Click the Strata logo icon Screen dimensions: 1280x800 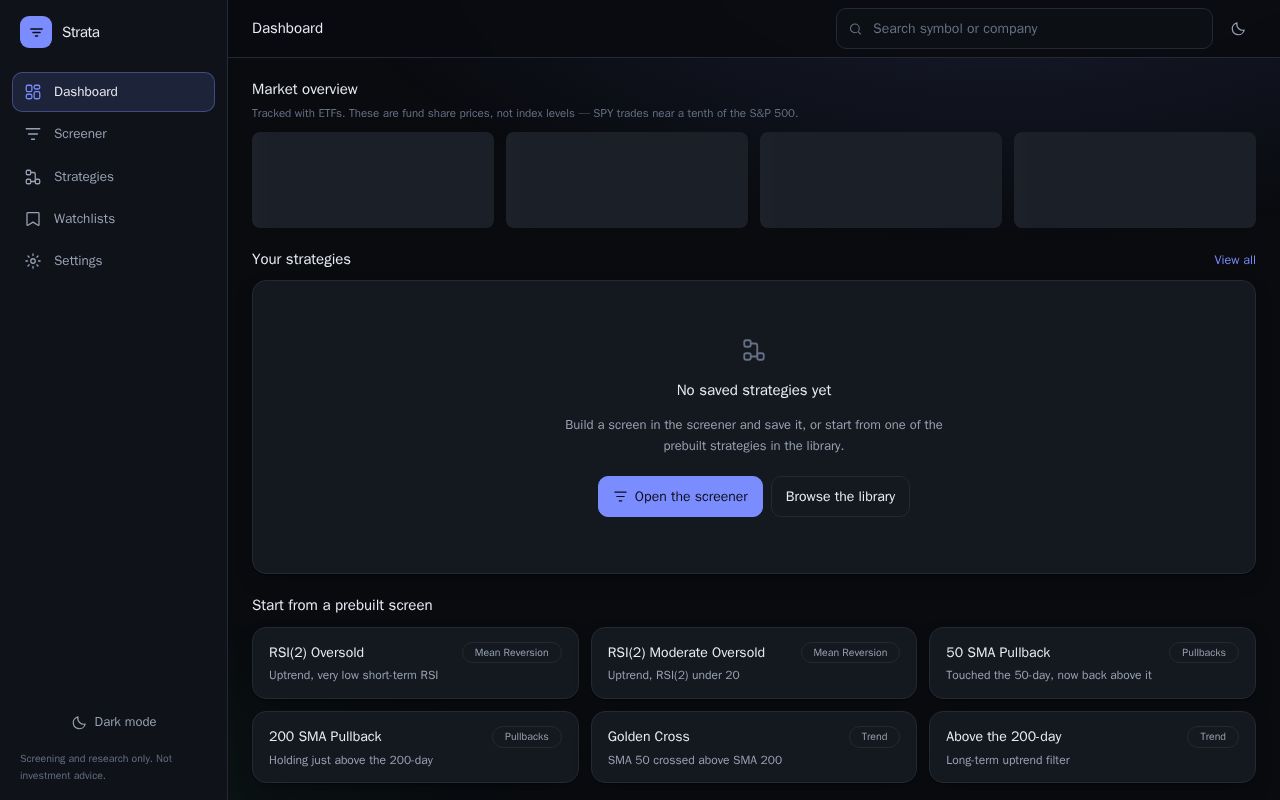pos(36,32)
